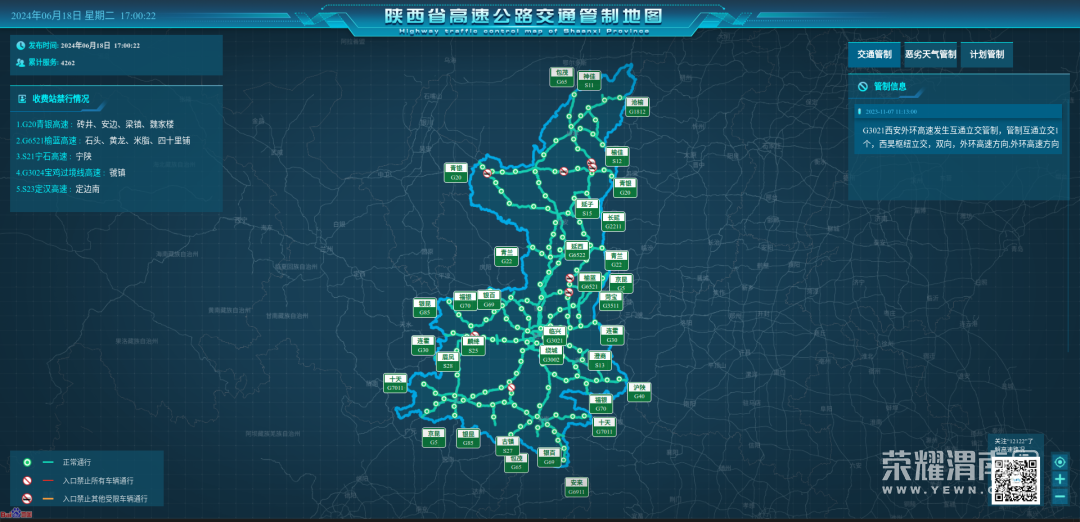Click the 入口禁止所有车辆通行 legend entry
Screen dimensions: 1080x522
tap(104, 480)
